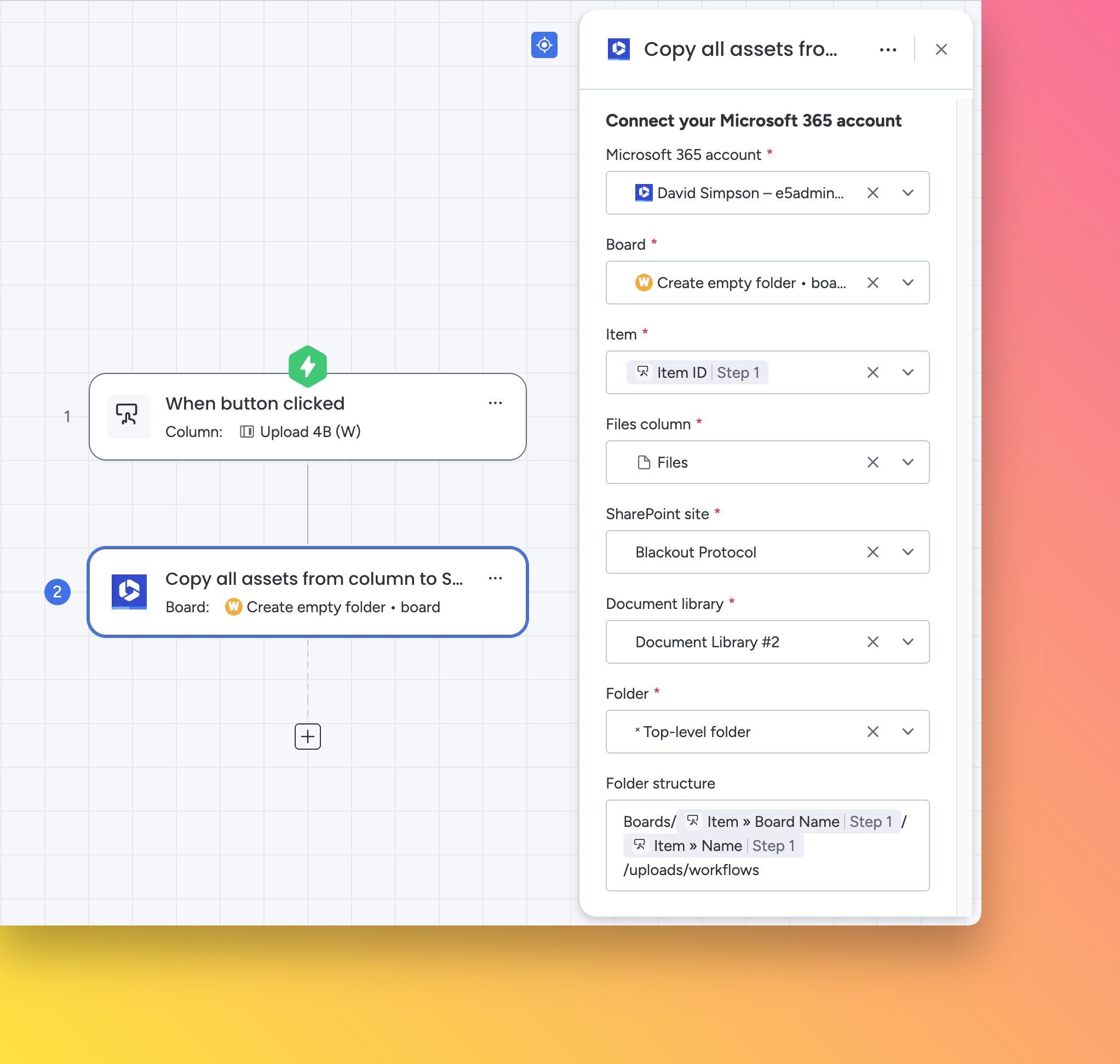The height and width of the screenshot is (1064, 1120).
Task: Close the Copy all assets side panel
Action: click(941, 50)
